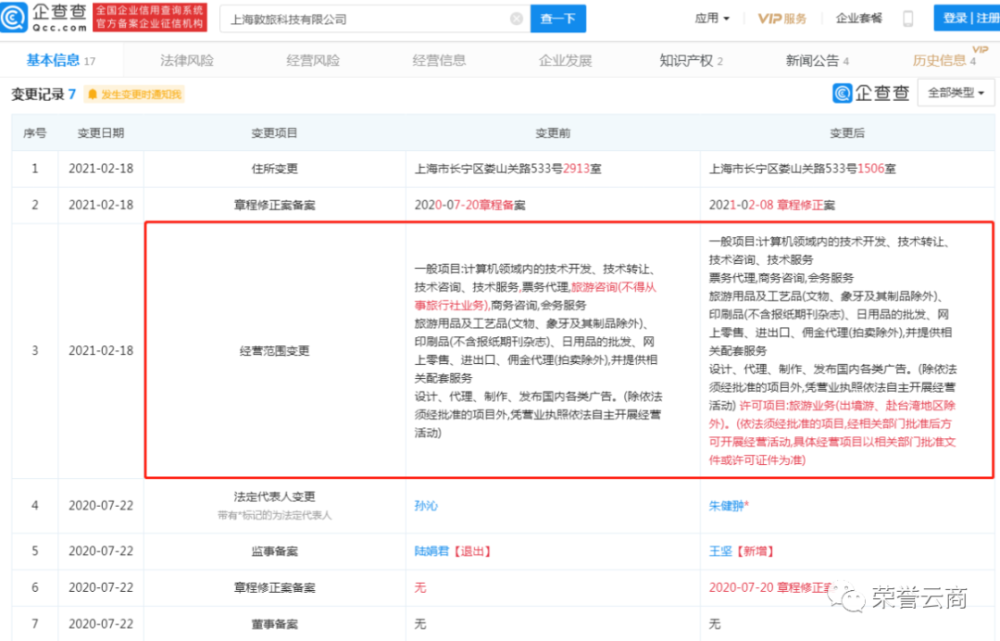Click the 变更项目 column header
1000x641 pixels.
(x=274, y=133)
